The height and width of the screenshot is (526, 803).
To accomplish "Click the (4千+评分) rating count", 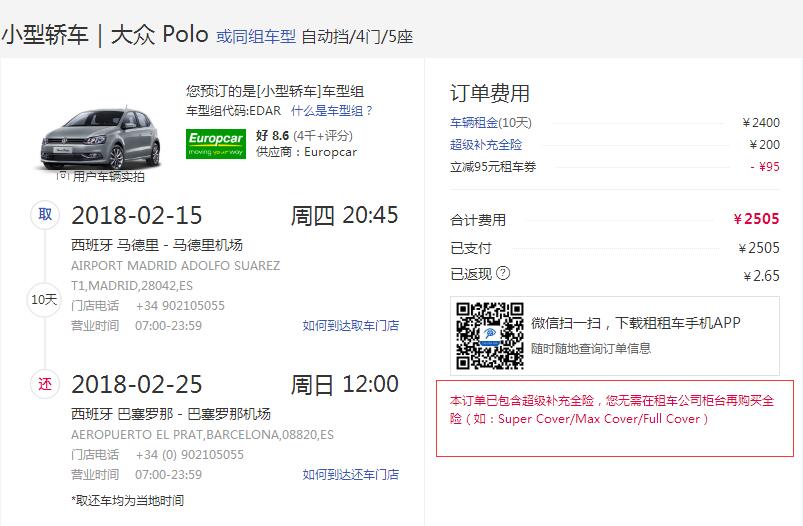I will pos(322,135).
